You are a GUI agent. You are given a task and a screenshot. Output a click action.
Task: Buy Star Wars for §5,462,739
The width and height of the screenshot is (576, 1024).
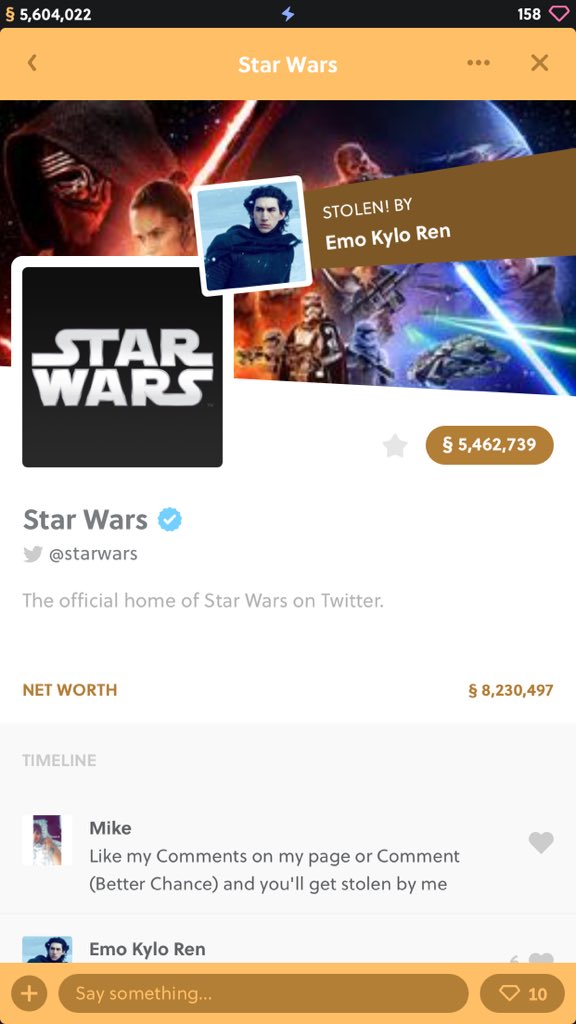(x=489, y=445)
